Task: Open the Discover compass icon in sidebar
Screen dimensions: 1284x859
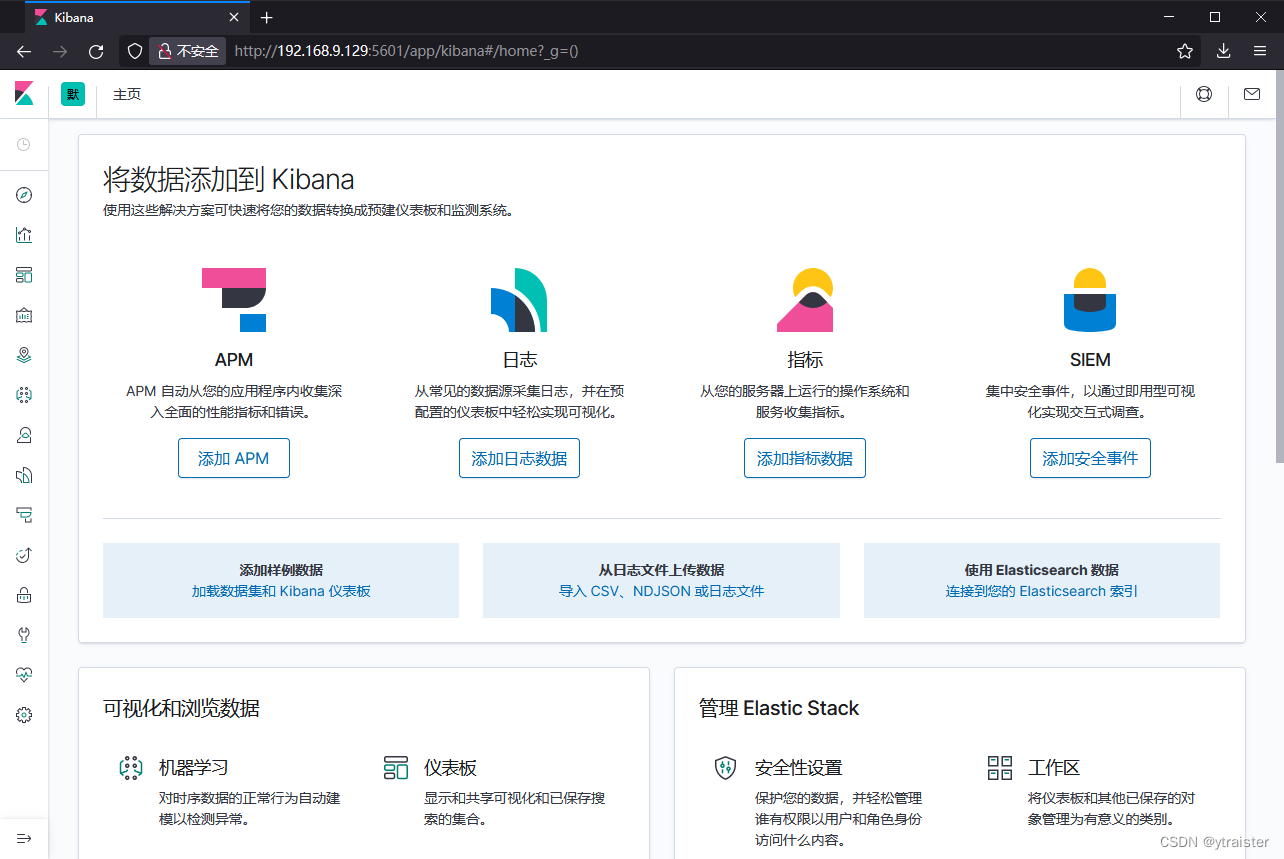Action: coord(24,195)
